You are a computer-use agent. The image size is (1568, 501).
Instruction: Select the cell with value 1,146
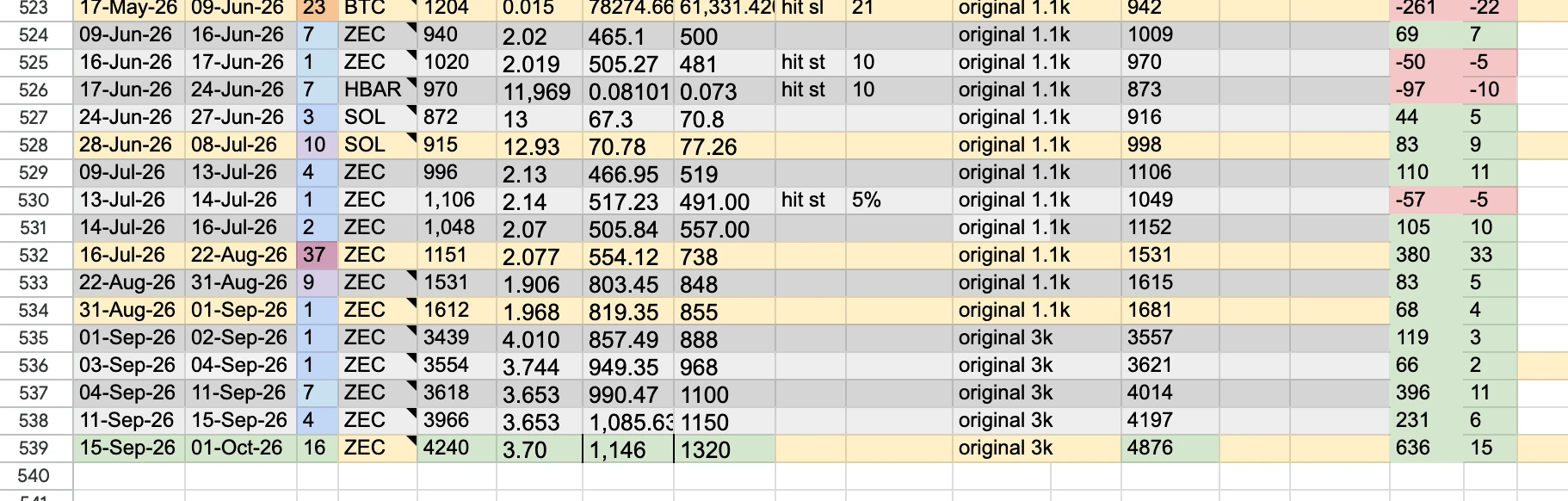click(628, 448)
